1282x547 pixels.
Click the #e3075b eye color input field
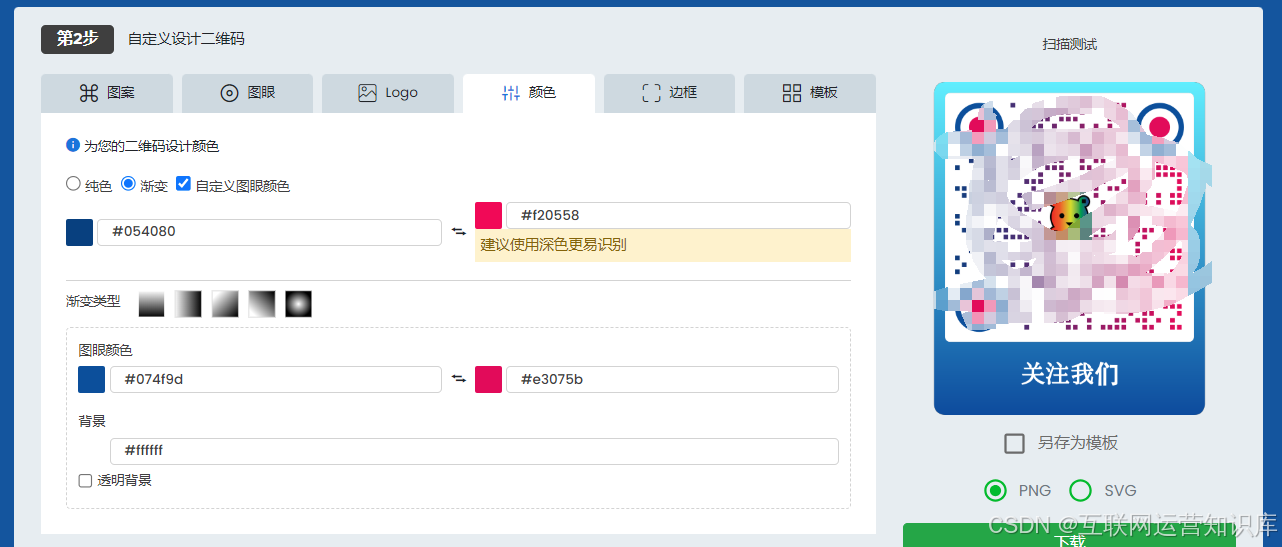point(672,379)
